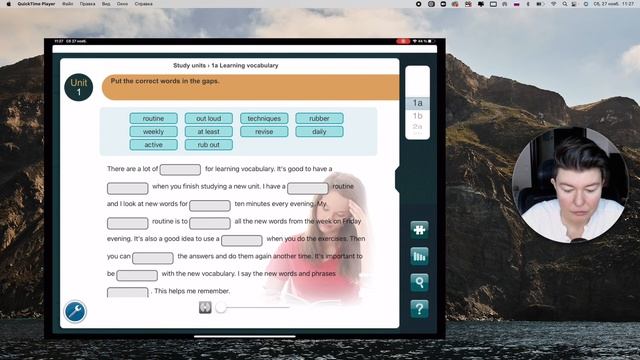640x360 pixels.
Task: Click the webcam video circle overlay
Action: click(570, 185)
